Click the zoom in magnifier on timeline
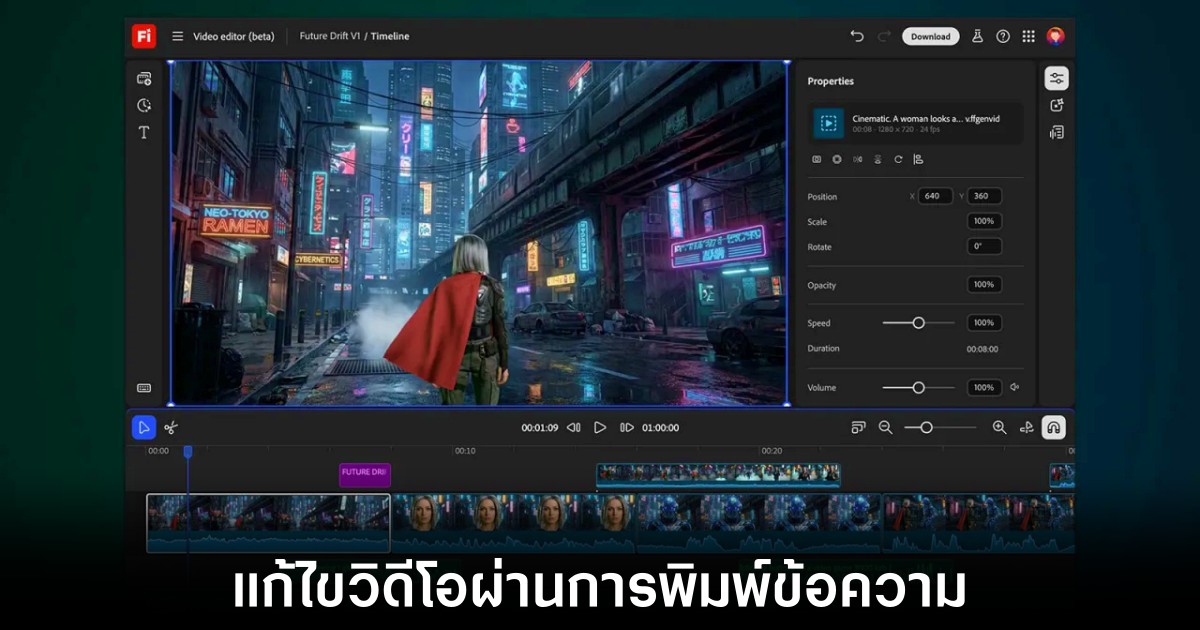The height and width of the screenshot is (630, 1200). (x=999, y=428)
